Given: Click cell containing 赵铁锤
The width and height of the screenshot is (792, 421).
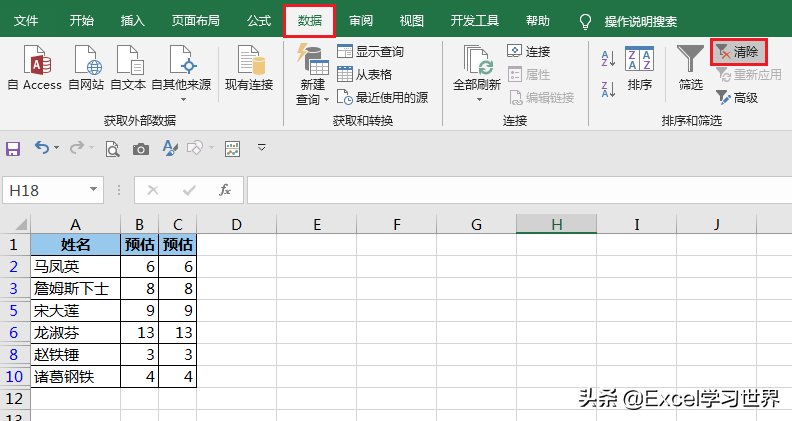Looking at the screenshot, I should point(75,355).
